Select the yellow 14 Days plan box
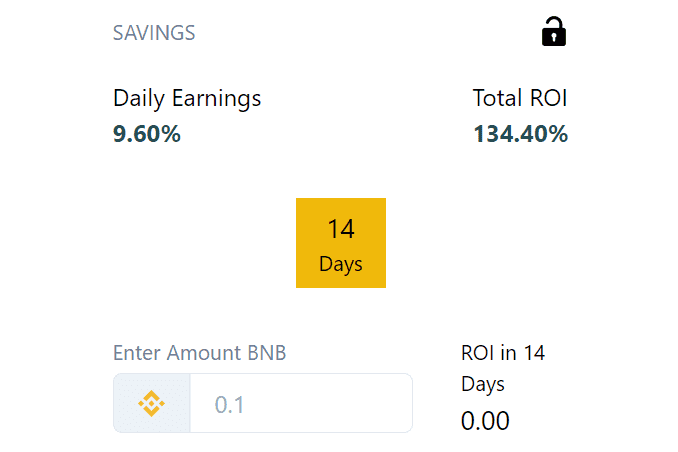 [341, 243]
